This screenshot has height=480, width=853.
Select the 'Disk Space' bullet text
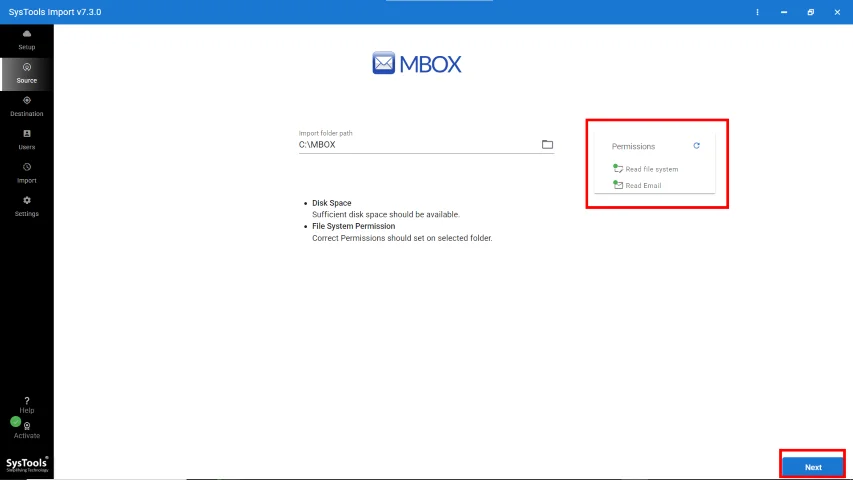pos(331,203)
